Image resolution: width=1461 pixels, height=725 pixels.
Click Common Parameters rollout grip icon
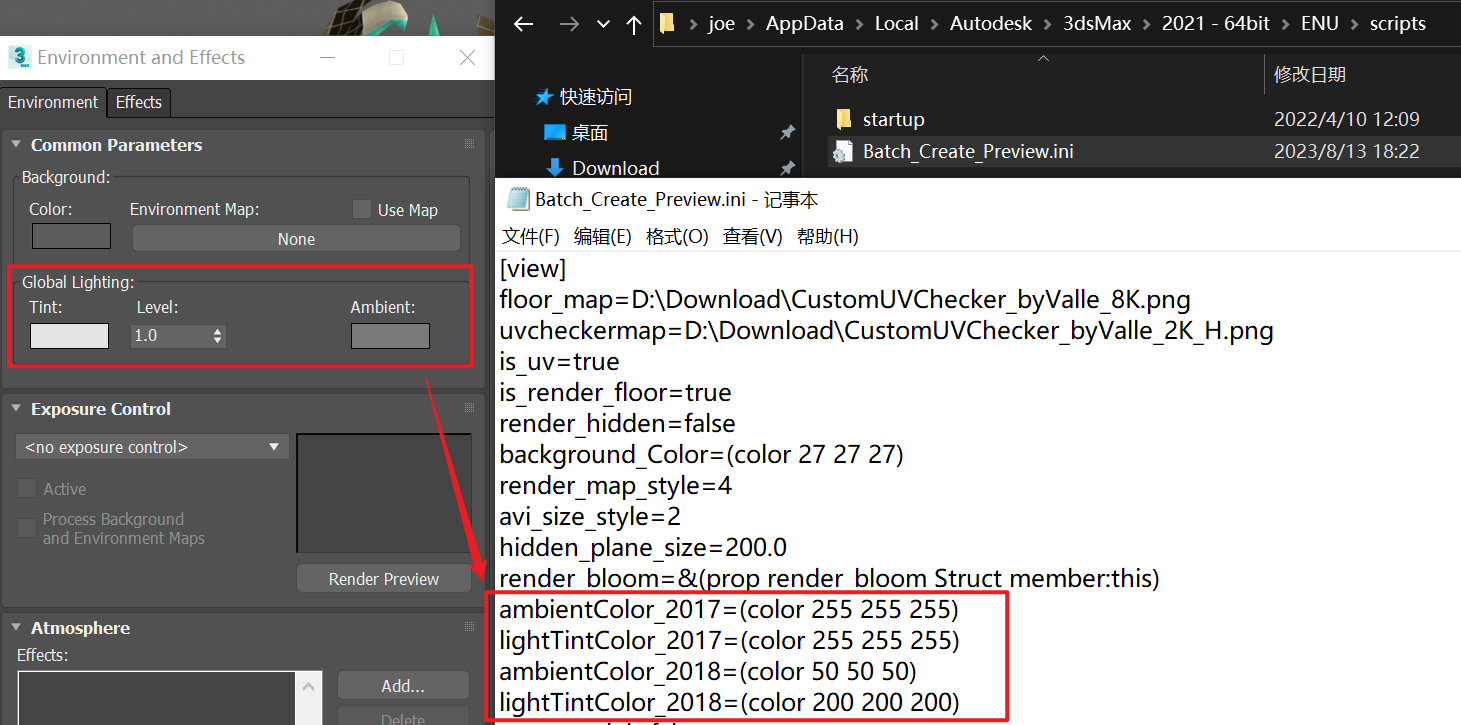(469, 144)
